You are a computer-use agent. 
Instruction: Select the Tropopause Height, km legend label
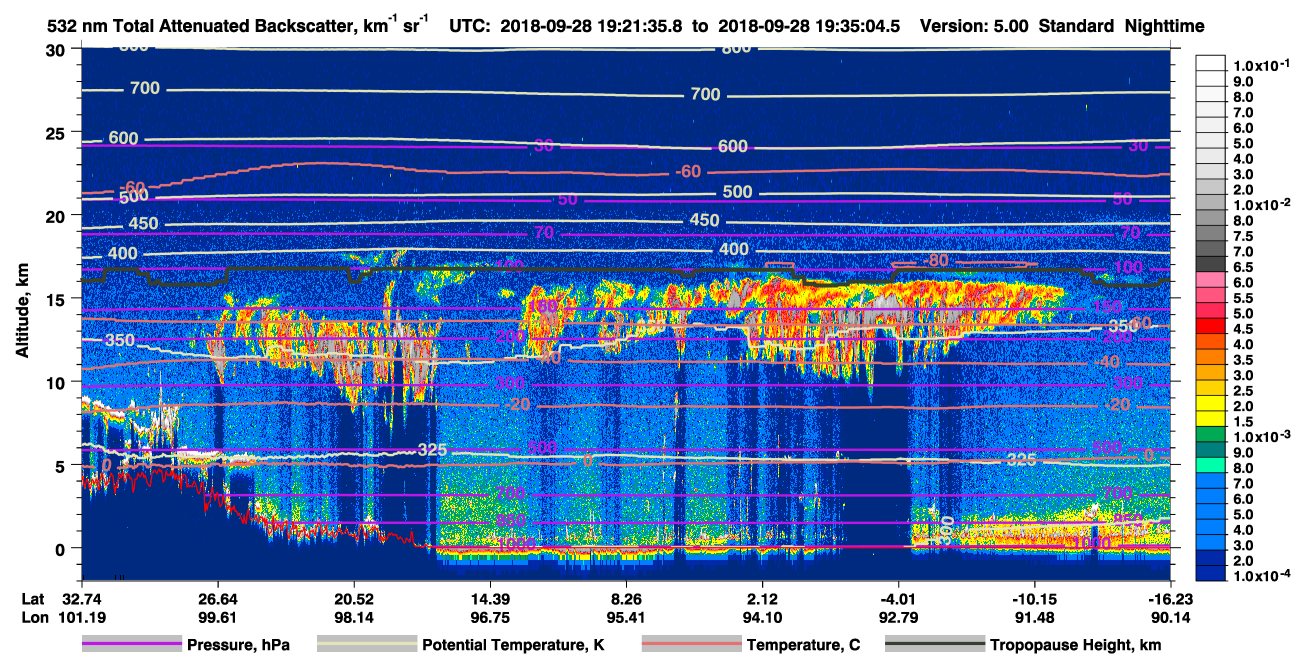(x=1075, y=645)
